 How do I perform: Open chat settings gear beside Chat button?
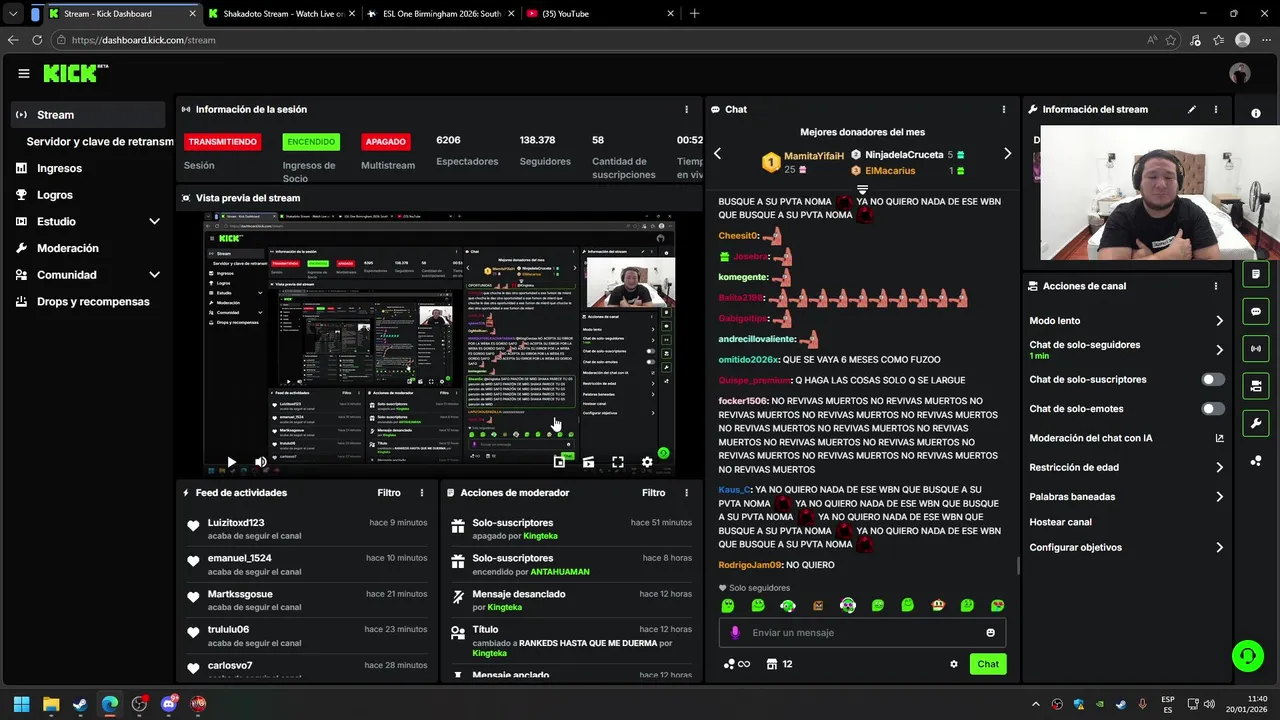coord(954,664)
